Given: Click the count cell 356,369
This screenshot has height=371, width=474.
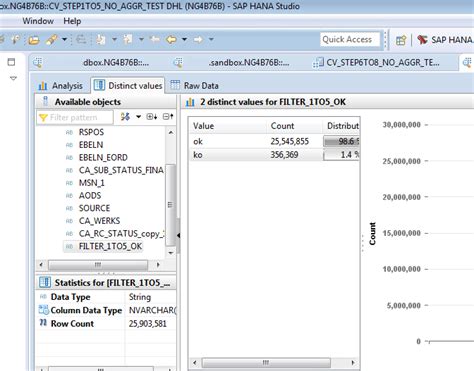Looking at the screenshot, I should pyautogui.click(x=284, y=155).
